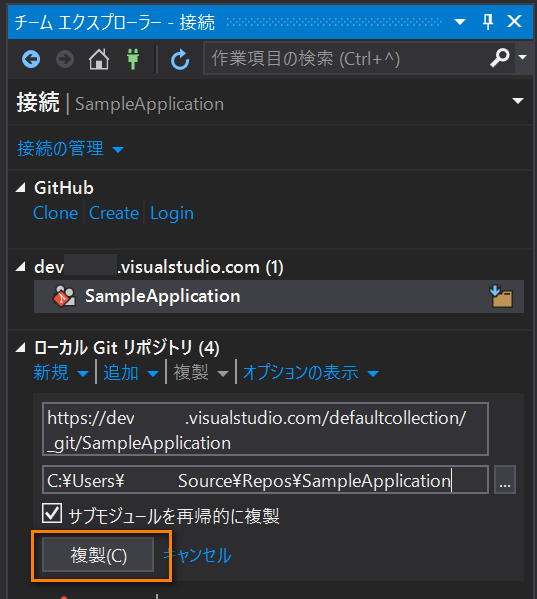Collapse ローカル Git リポジトリ section
Viewport: 537px width, 599px height.
[21, 348]
